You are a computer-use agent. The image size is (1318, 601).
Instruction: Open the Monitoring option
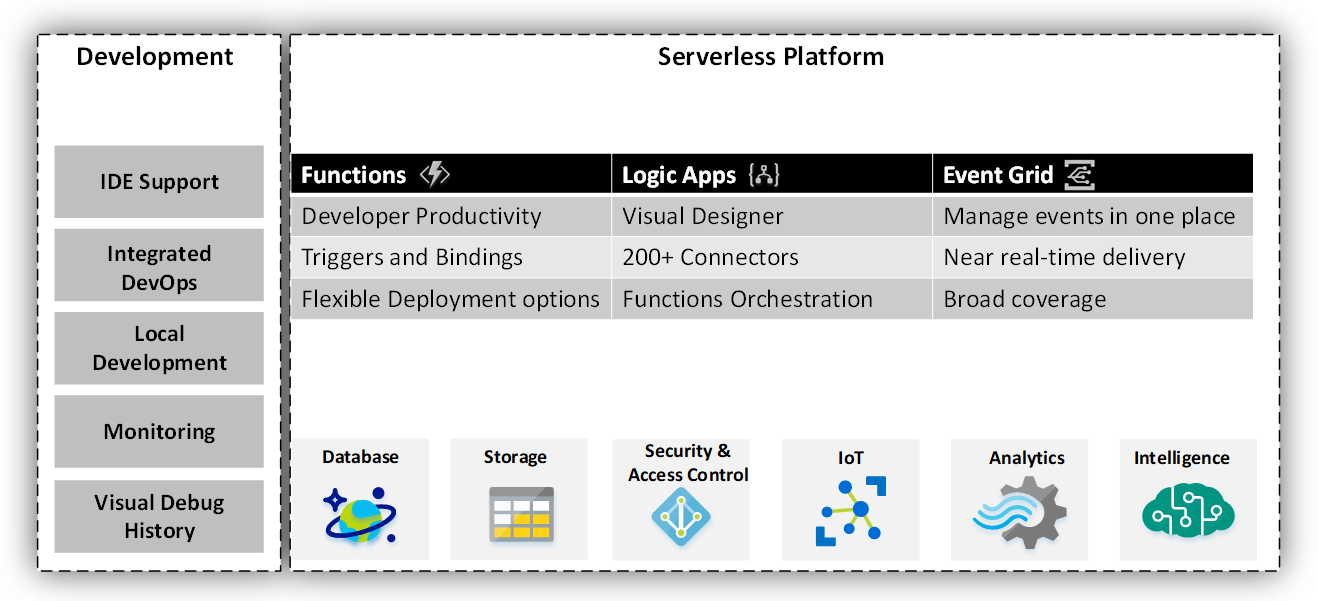[x=158, y=431]
